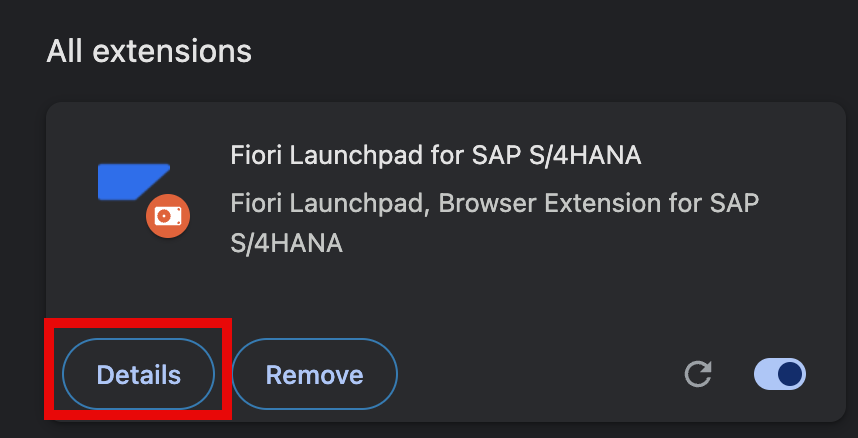Open Details for Fiori Launchpad extension
The width and height of the screenshot is (858, 438).
(x=138, y=374)
